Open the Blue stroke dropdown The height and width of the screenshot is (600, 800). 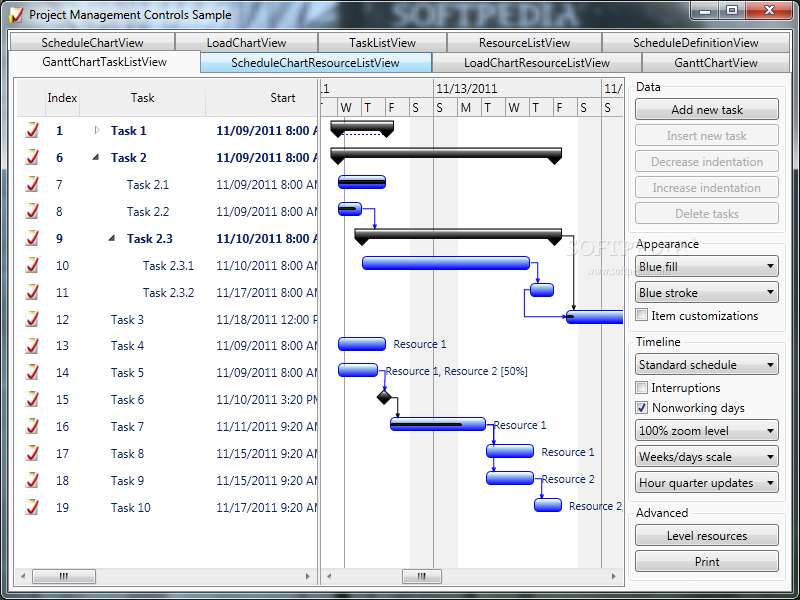click(x=707, y=292)
